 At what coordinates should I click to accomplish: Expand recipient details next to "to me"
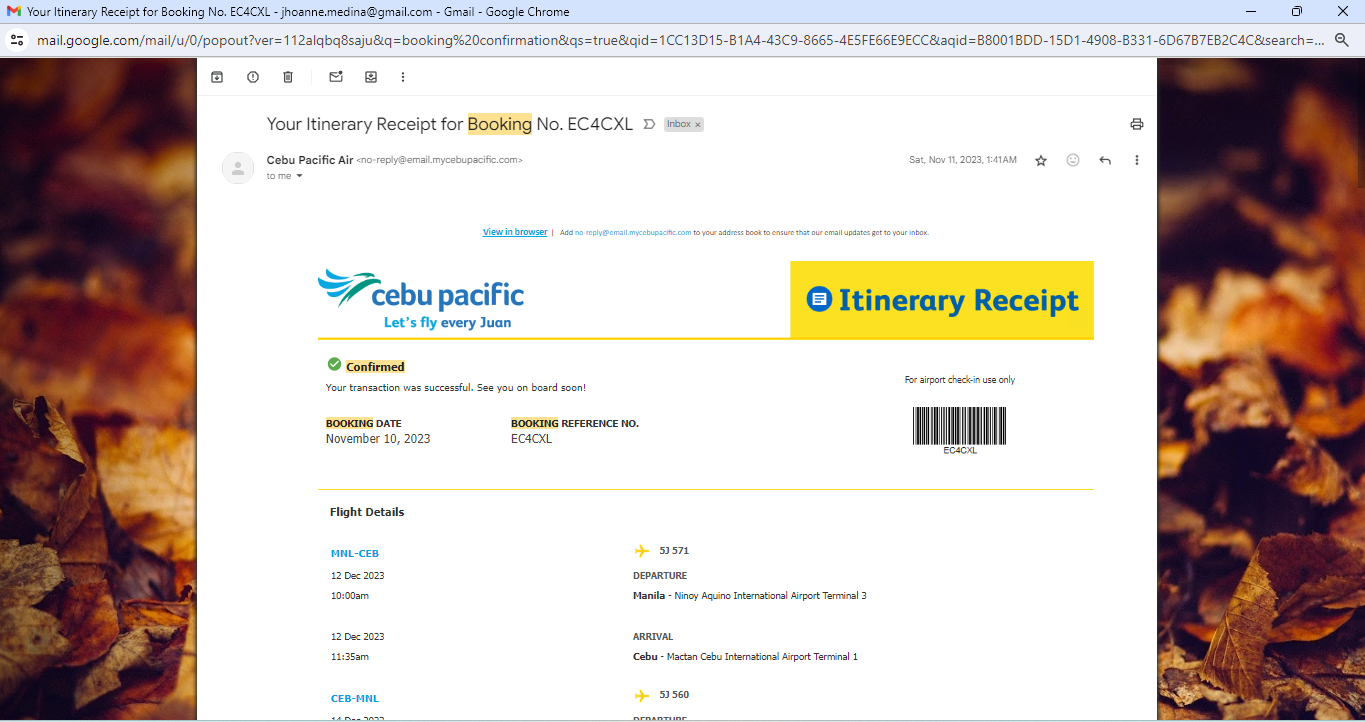tap(299, 176)
